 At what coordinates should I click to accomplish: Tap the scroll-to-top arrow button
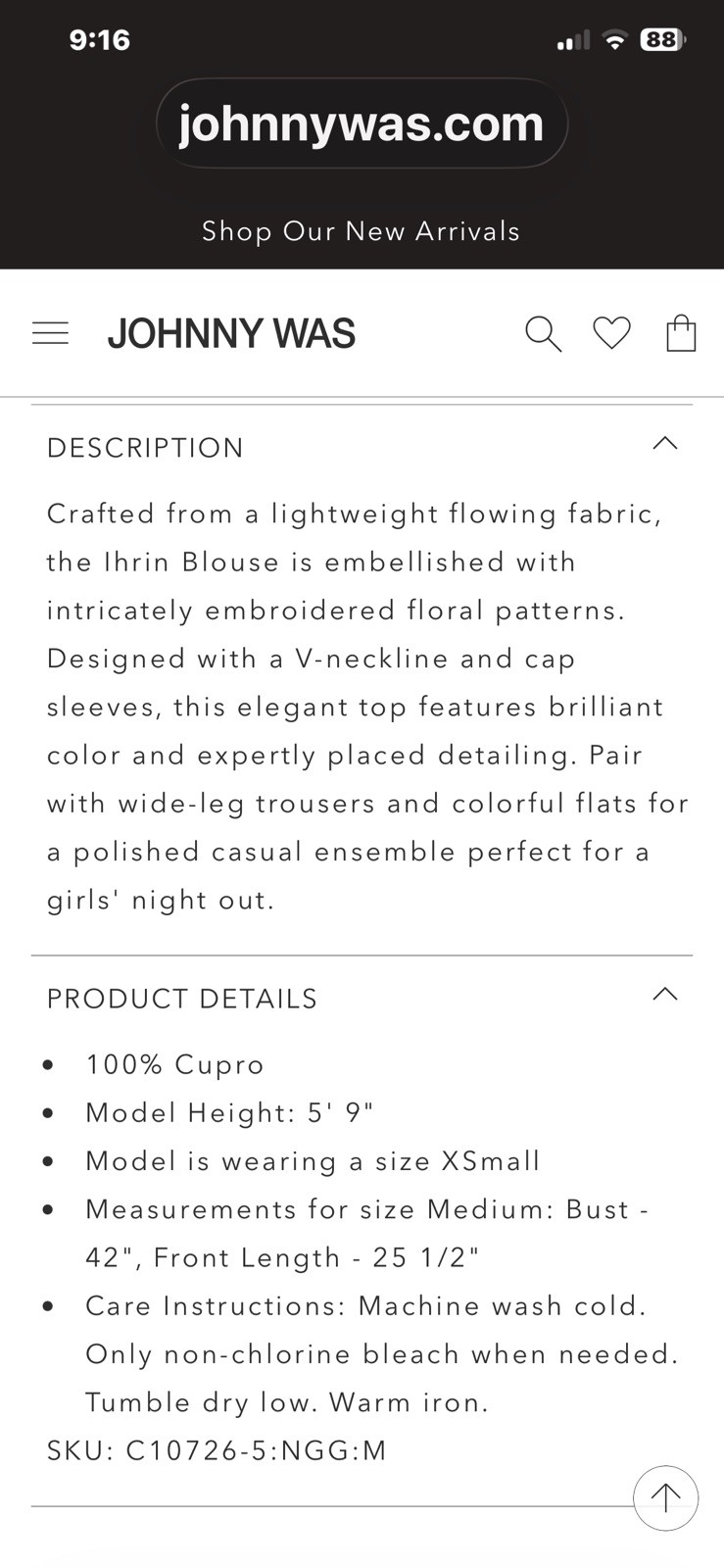[x=665, y=1497]
